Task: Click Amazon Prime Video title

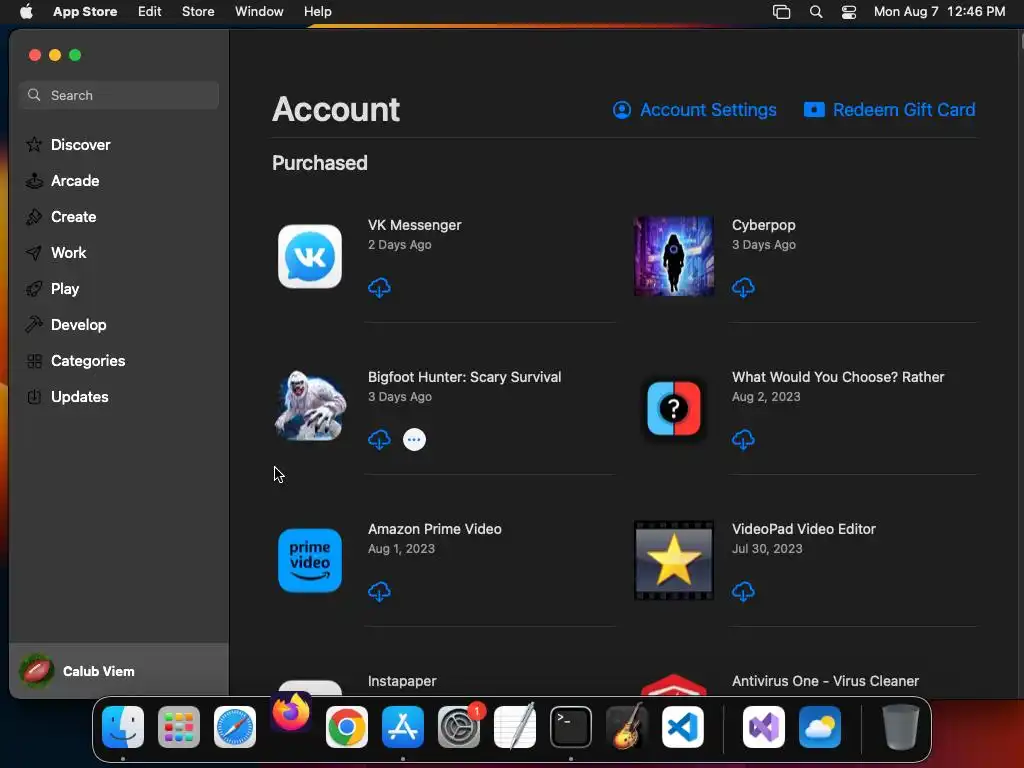Action: click(434, 529)
